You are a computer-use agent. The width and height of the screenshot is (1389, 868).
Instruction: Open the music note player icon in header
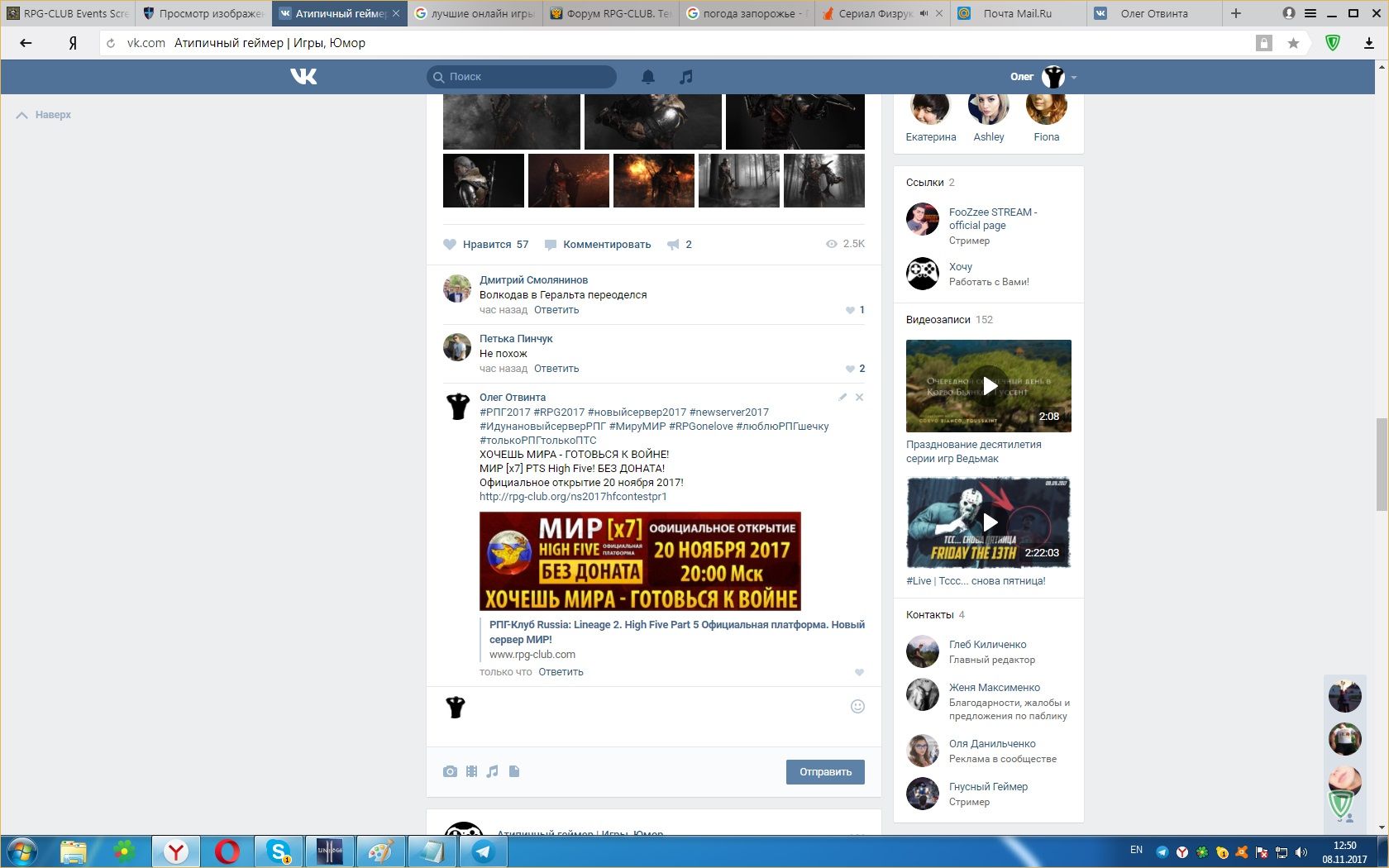(x=686, y=77)
